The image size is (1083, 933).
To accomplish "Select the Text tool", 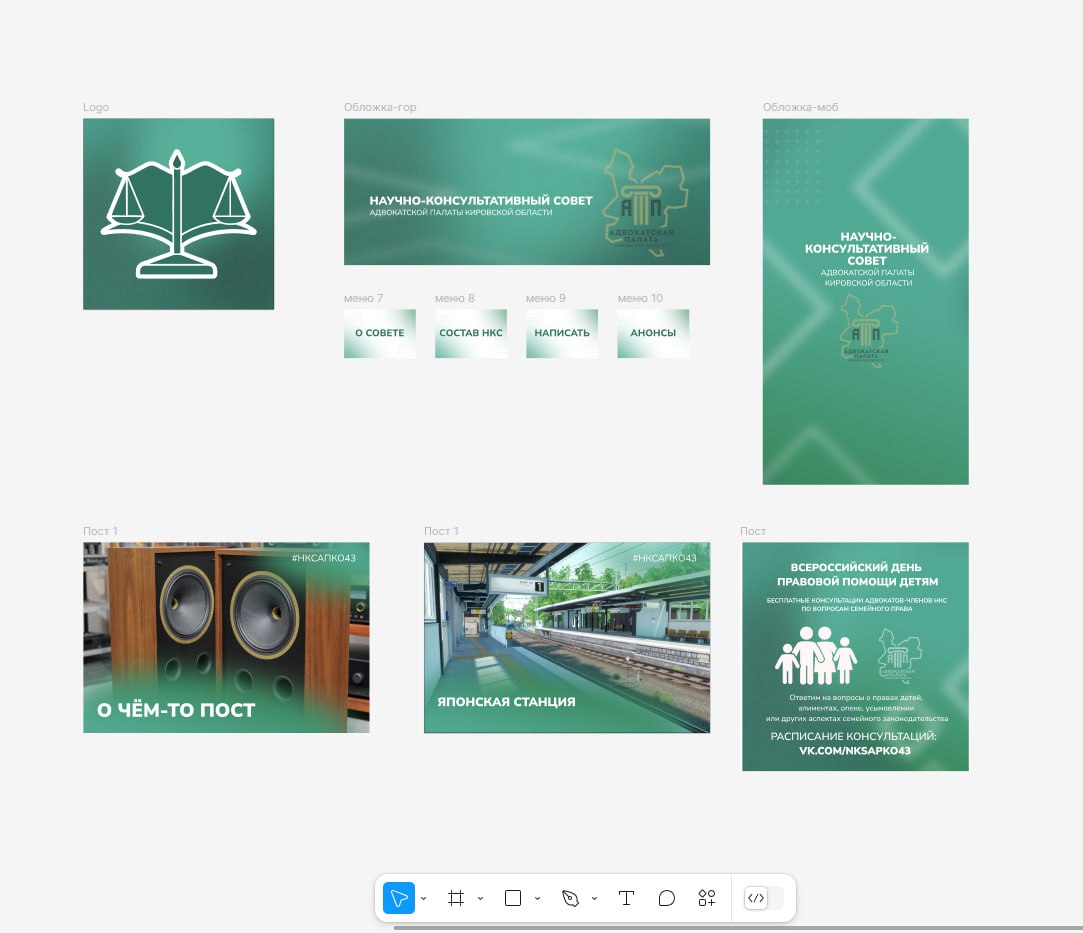I will [626, 898].
